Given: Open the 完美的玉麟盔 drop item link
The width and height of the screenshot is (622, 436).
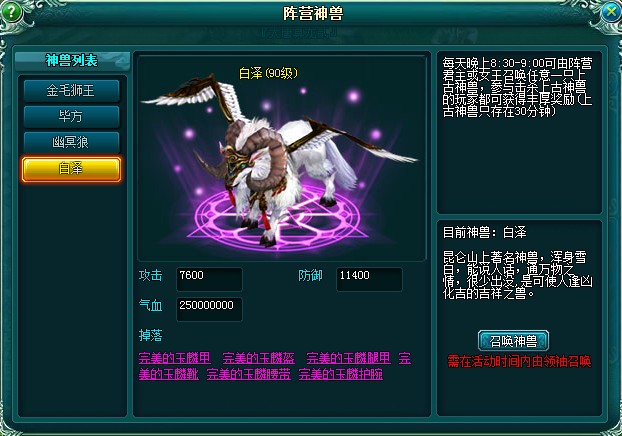Looking at the screenshot, I should pyautogui.click(x=259, y=358).
